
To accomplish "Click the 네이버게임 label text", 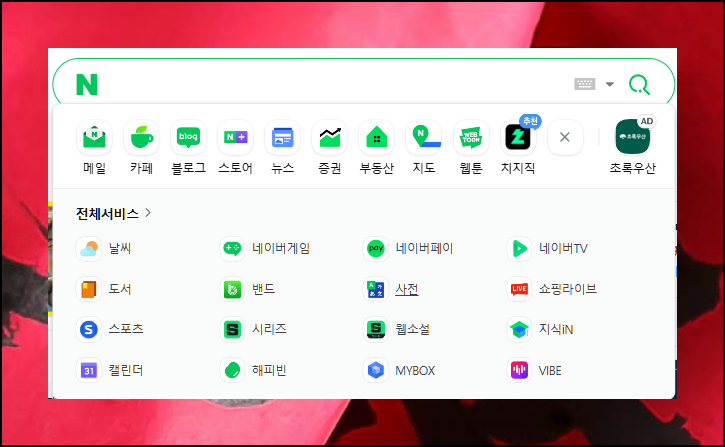I will click(x=281, y=249).
